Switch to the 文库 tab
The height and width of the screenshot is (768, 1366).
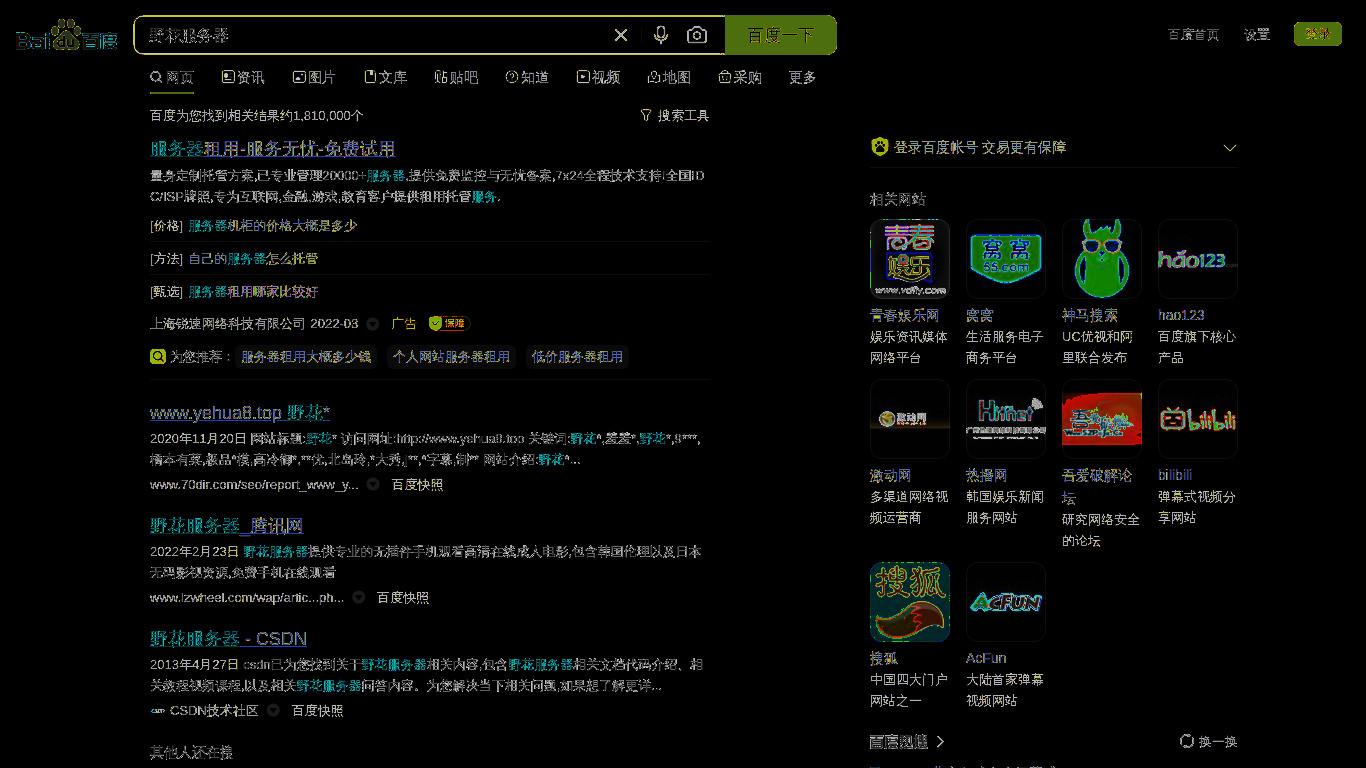click(385, 77)
